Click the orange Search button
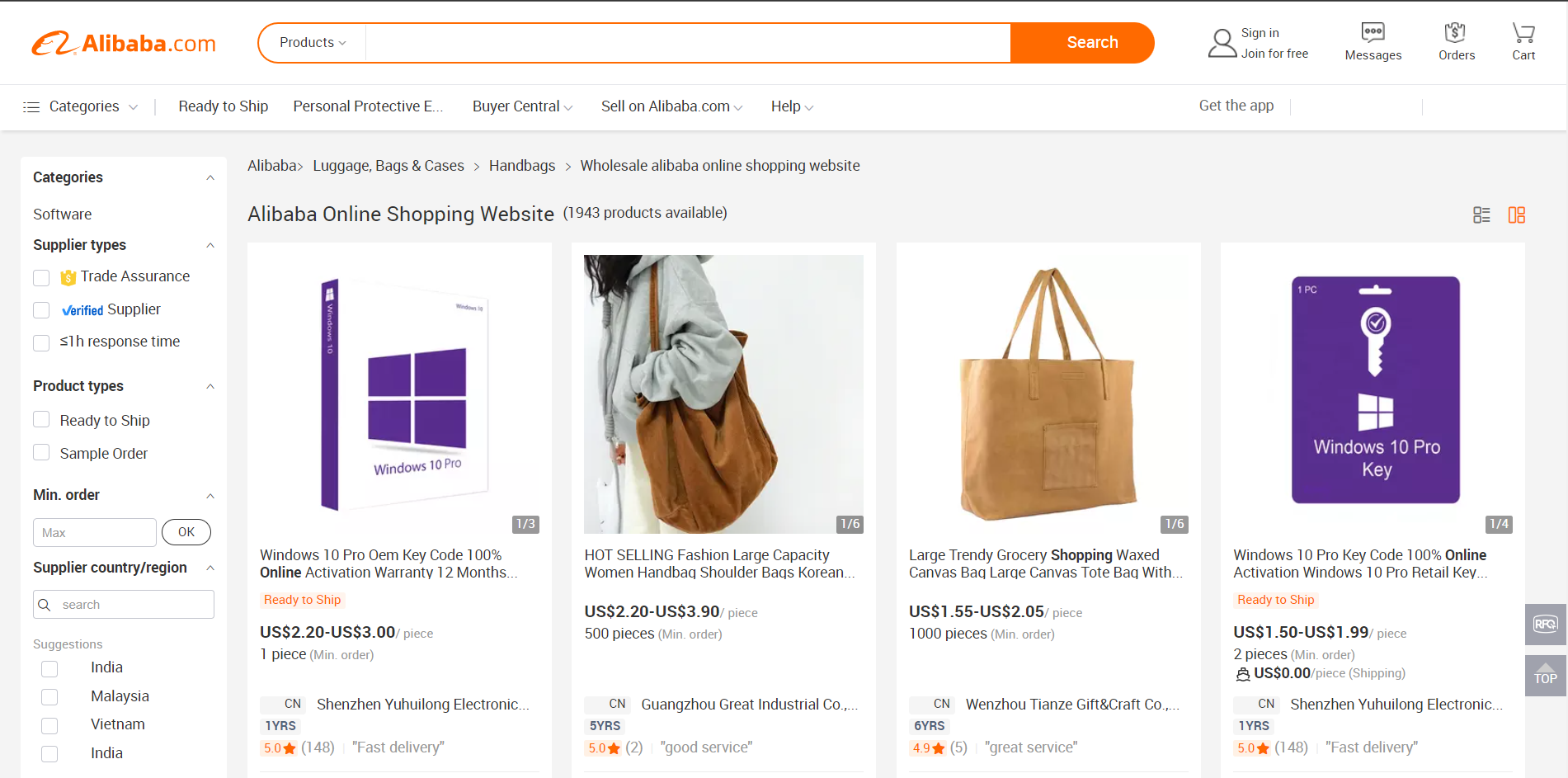 (1082, 43)
